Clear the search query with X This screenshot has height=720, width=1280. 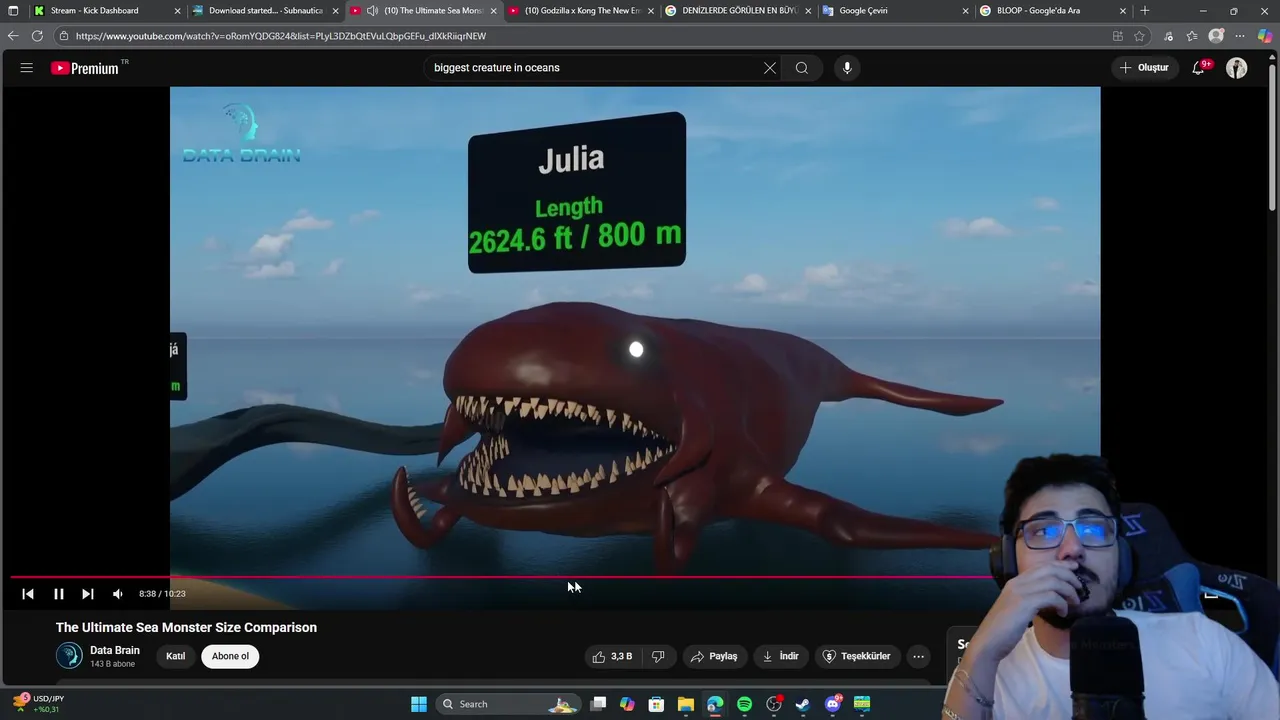tap(770, 68)
